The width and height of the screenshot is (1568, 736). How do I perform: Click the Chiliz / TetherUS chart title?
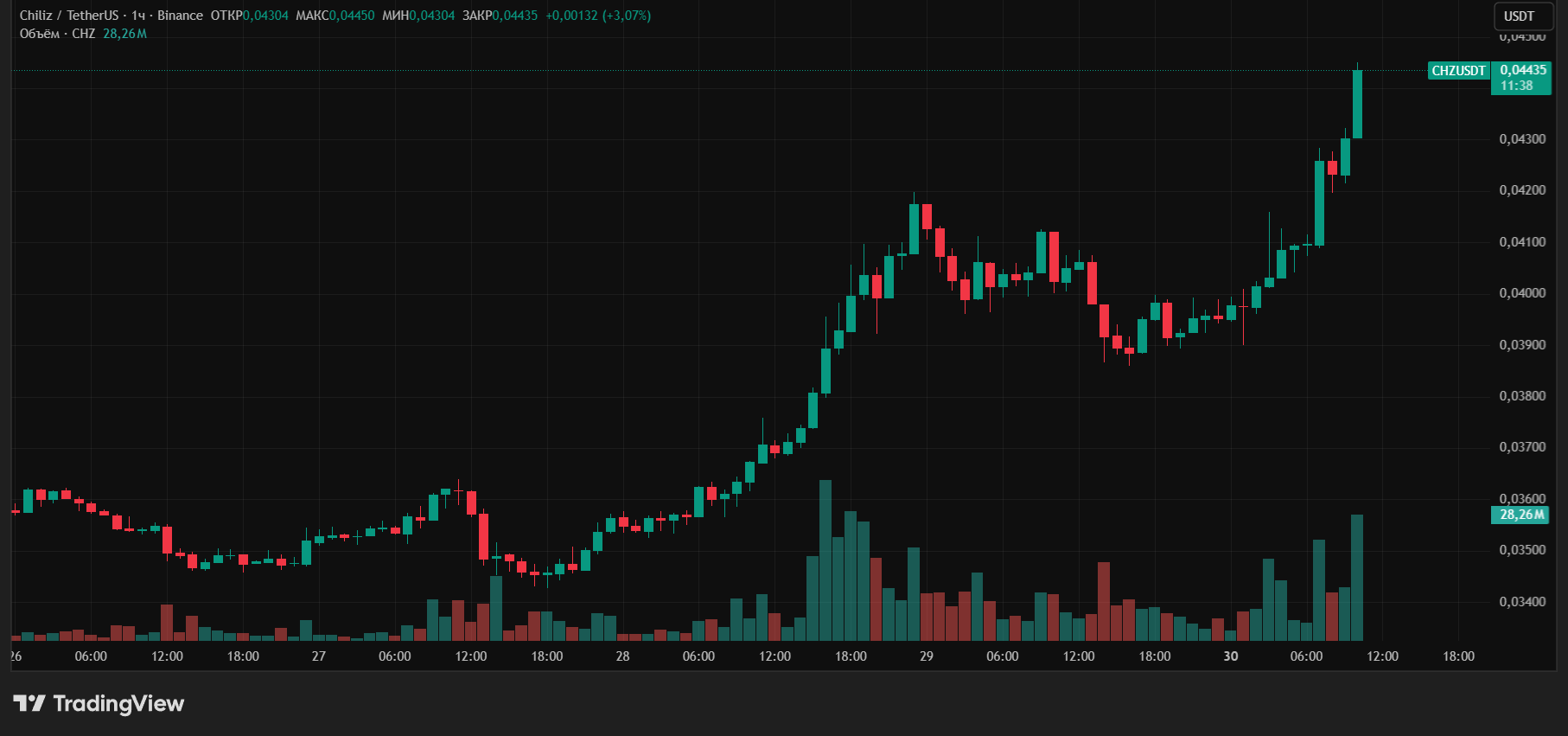pos(69,16)
